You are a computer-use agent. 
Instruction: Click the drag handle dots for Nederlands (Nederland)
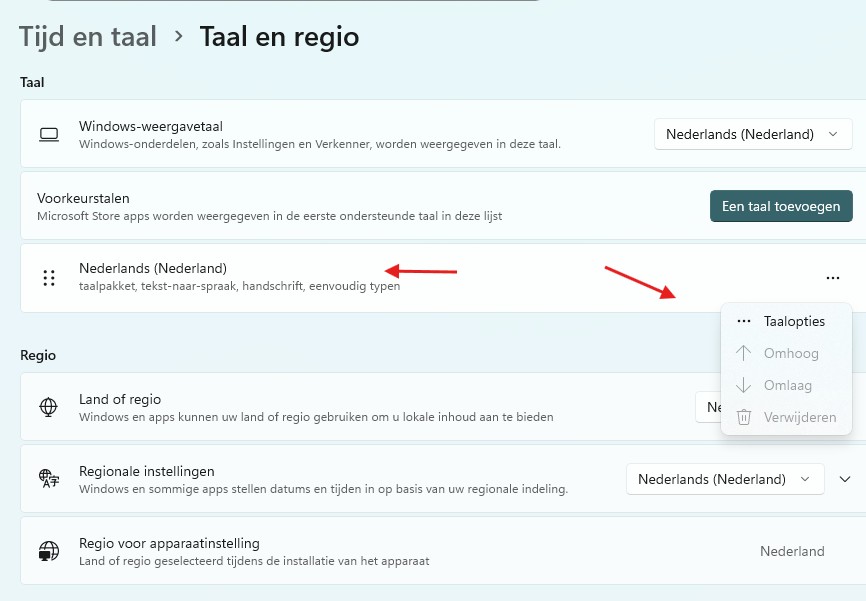(x=49, y=278)
